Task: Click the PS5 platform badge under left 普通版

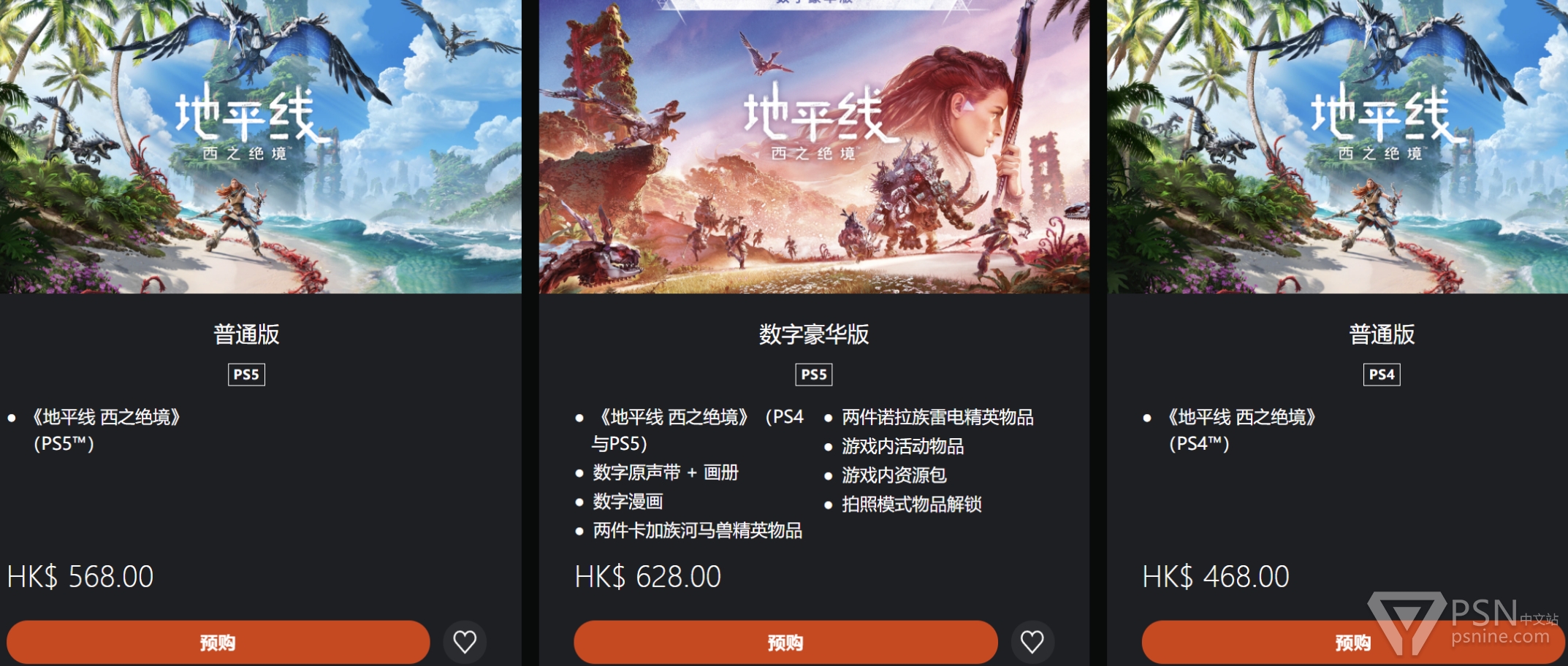Action: [246, 375]
